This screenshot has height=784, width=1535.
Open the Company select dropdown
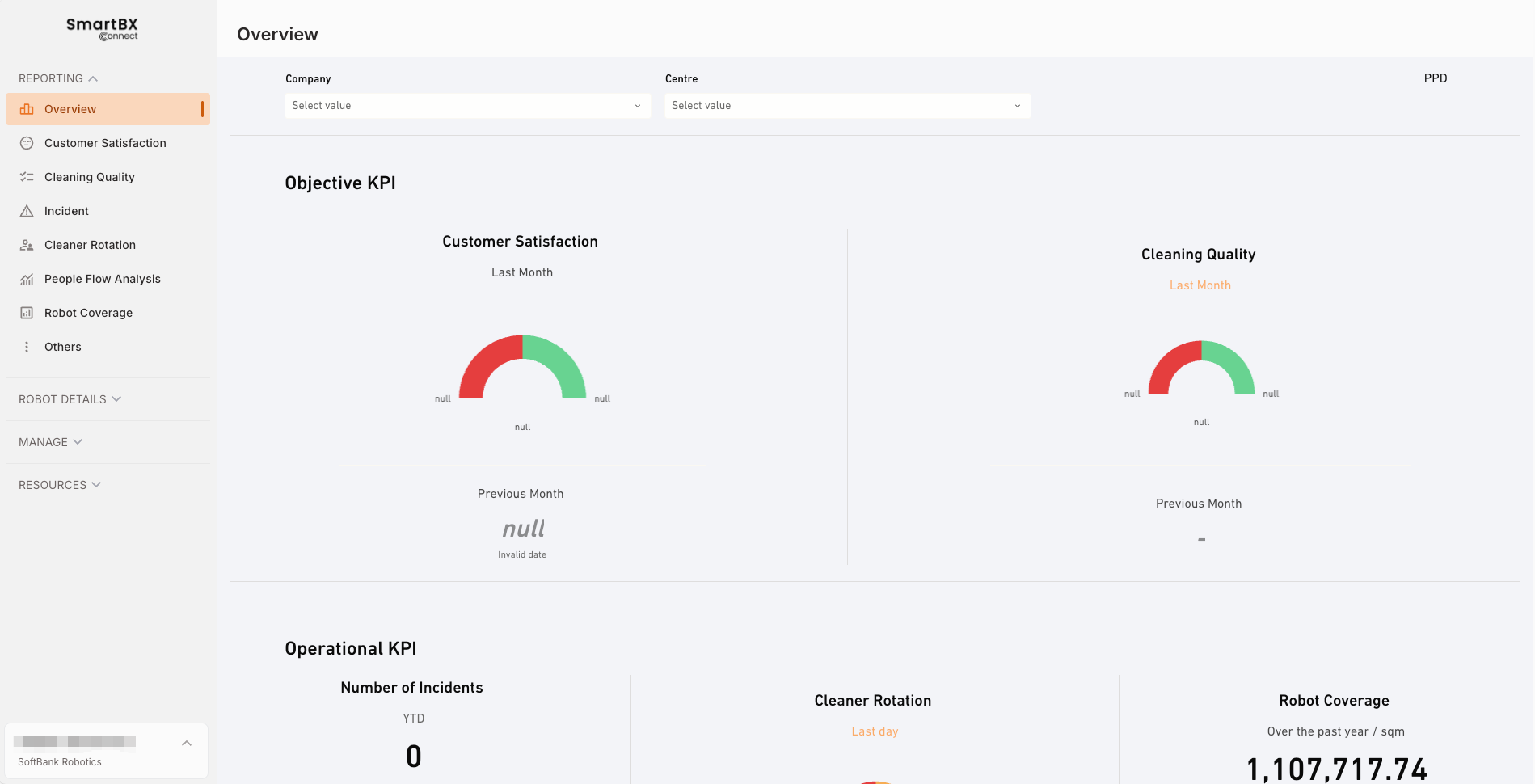tap(468, 106)
